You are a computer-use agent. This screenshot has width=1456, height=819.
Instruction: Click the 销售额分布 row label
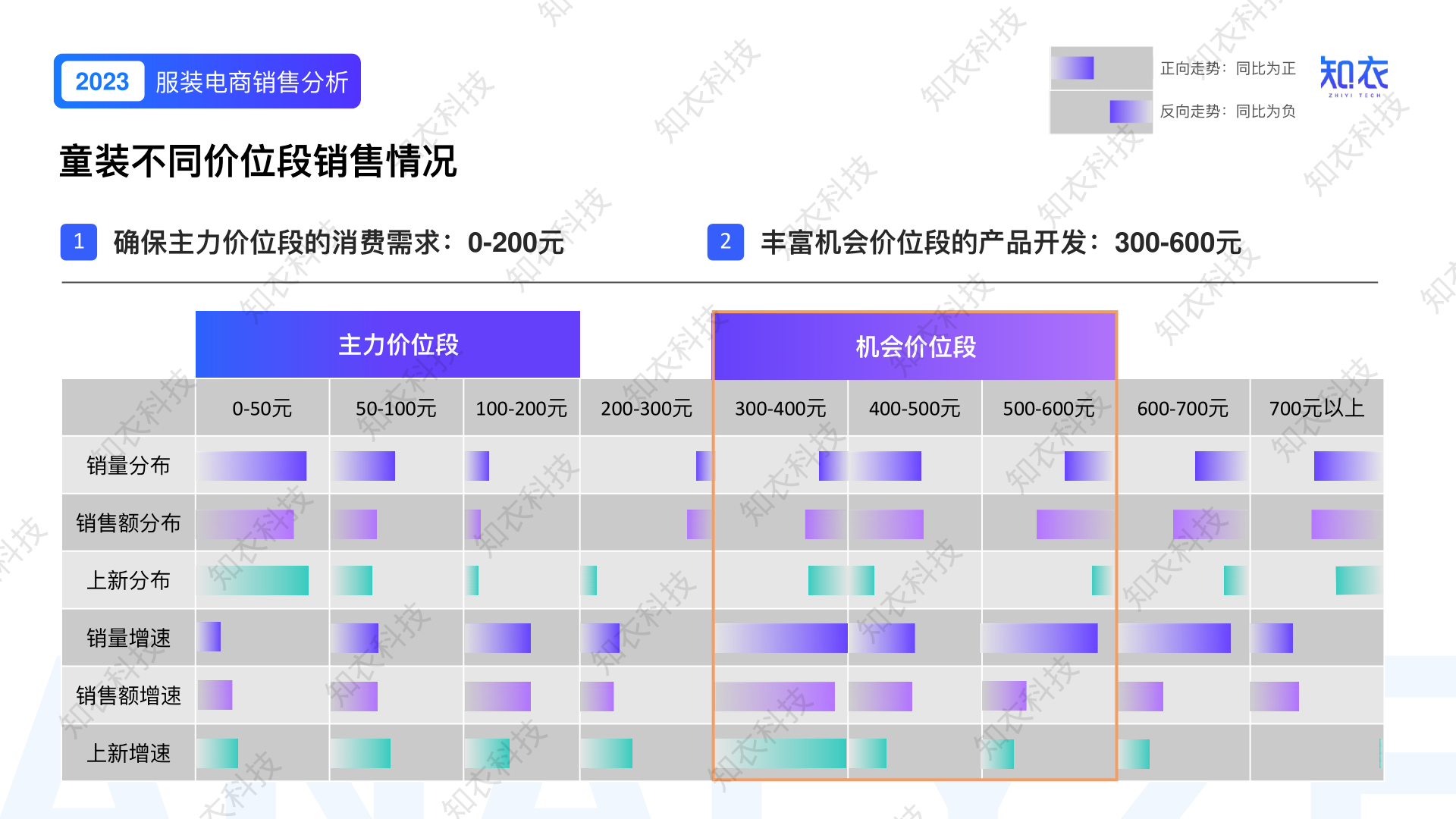[128, 523]
